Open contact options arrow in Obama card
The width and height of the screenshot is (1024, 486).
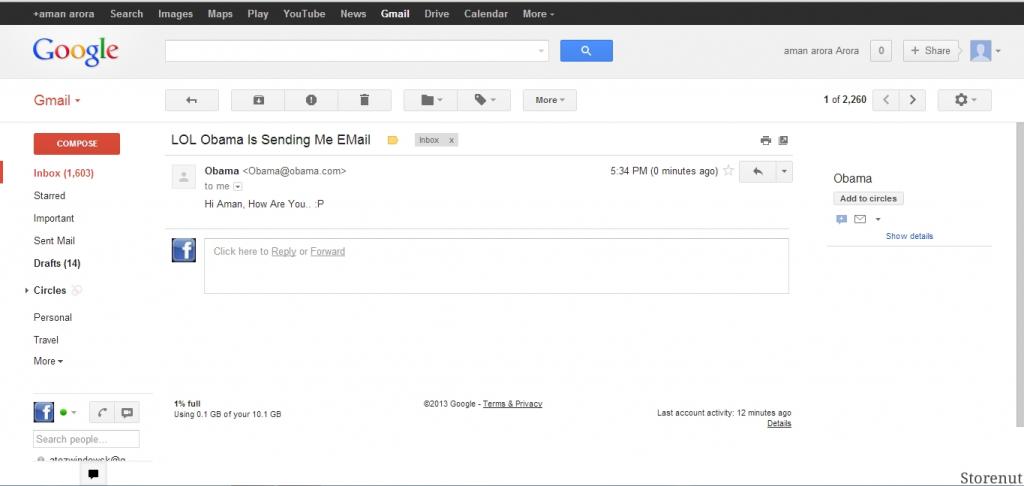pos(878,219)
